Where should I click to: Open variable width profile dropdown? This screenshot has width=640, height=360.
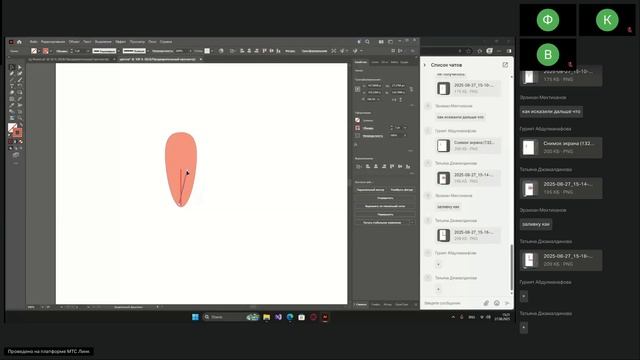119,51
